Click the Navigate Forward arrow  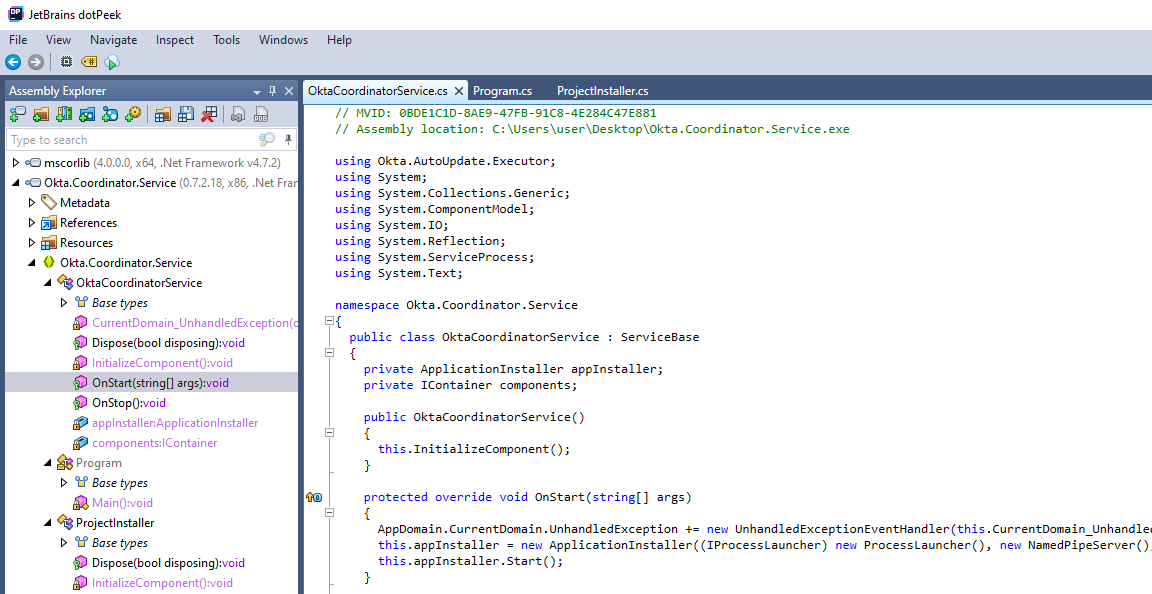[35, 62]
